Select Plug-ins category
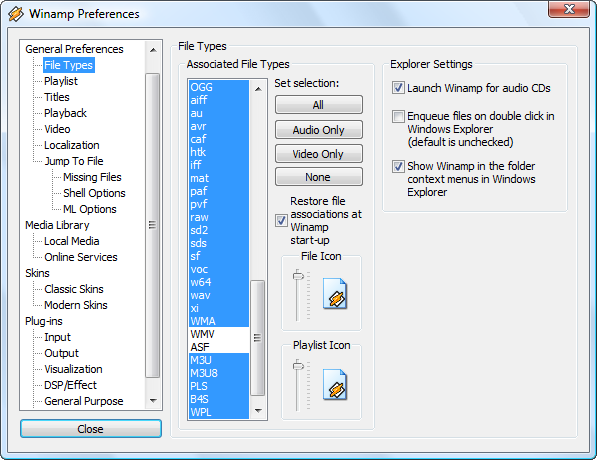This screenshot has height=460, width=597. 44,321
